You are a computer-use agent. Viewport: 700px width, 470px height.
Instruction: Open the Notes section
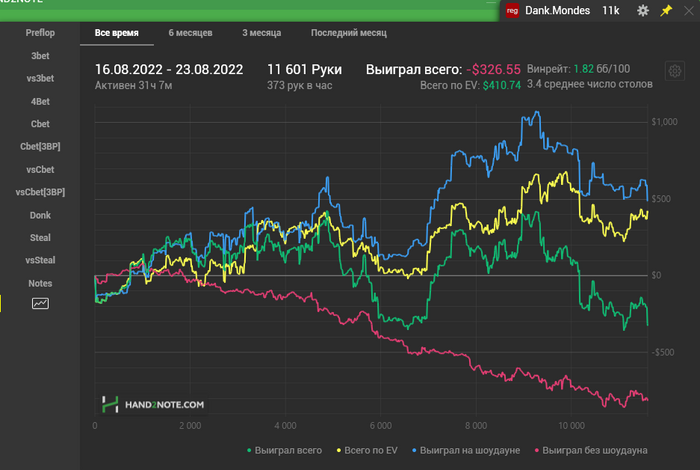(40, 283)
